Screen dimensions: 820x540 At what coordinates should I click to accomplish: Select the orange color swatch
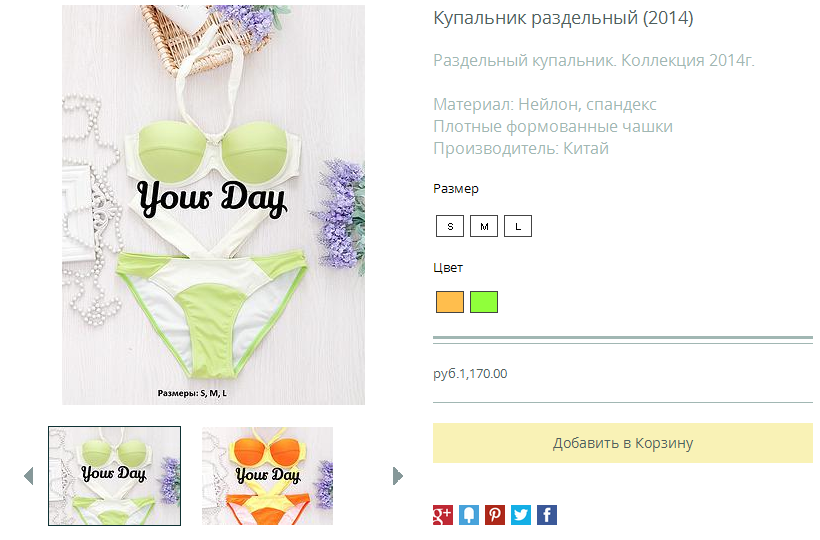(450, 302)
